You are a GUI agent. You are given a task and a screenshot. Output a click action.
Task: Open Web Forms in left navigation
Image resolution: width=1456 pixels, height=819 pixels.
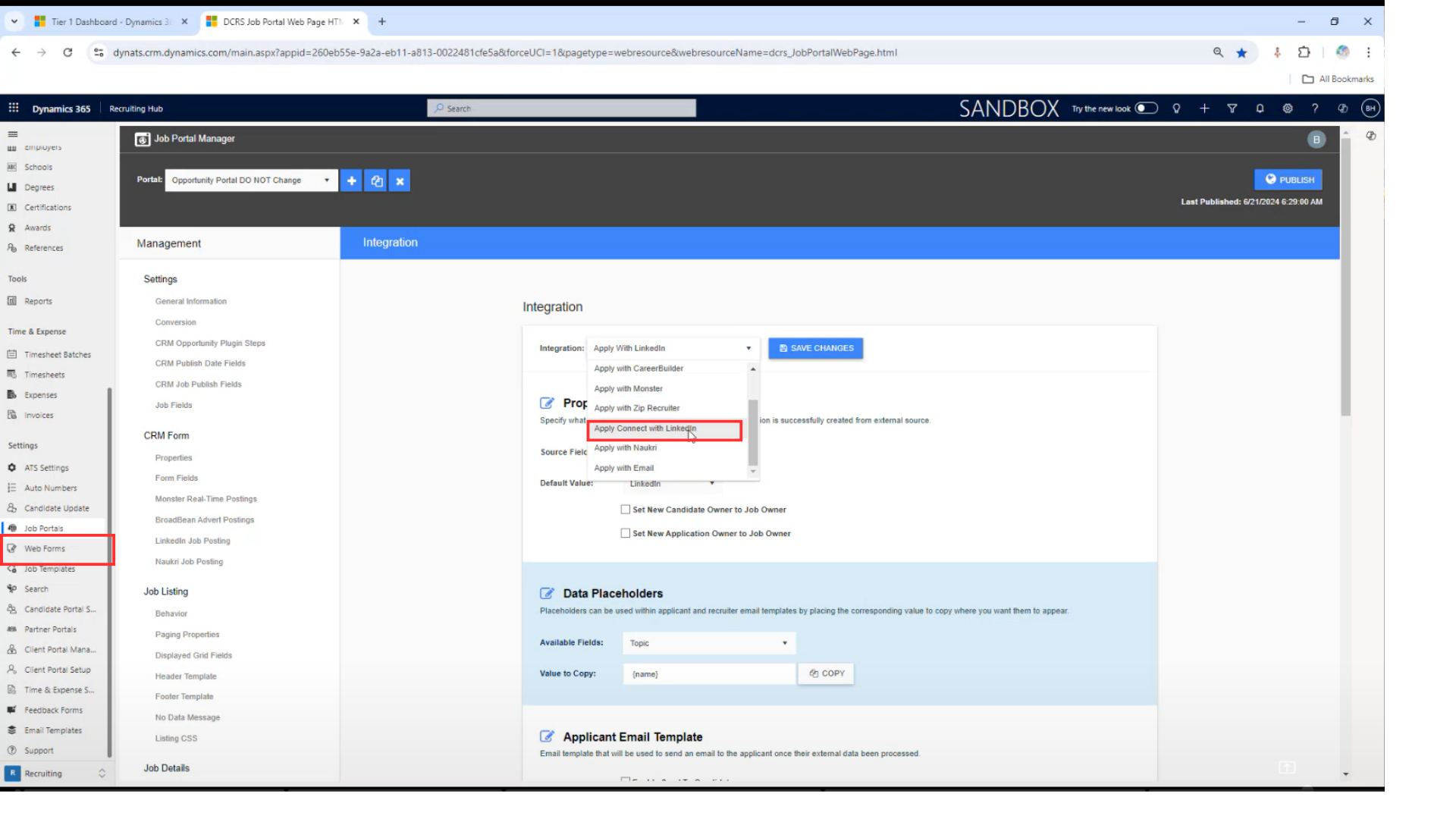pyautogui.click(x=45, y=548)
